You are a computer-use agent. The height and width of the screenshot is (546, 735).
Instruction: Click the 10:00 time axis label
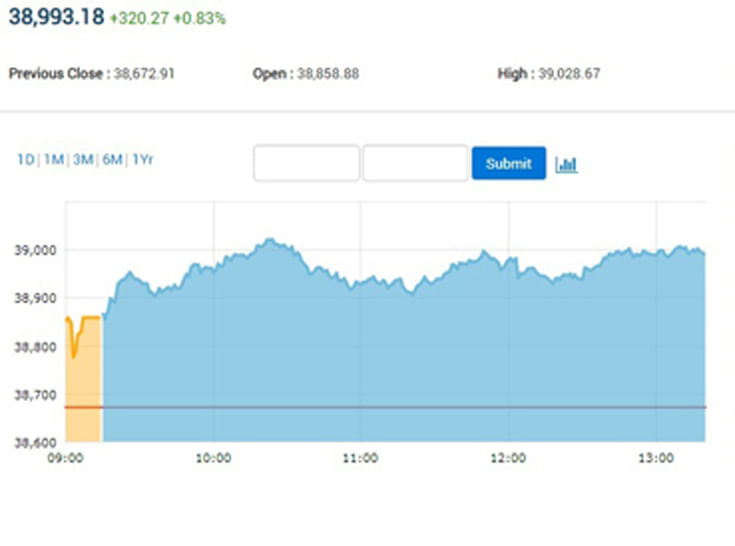[x=213, y=458]
